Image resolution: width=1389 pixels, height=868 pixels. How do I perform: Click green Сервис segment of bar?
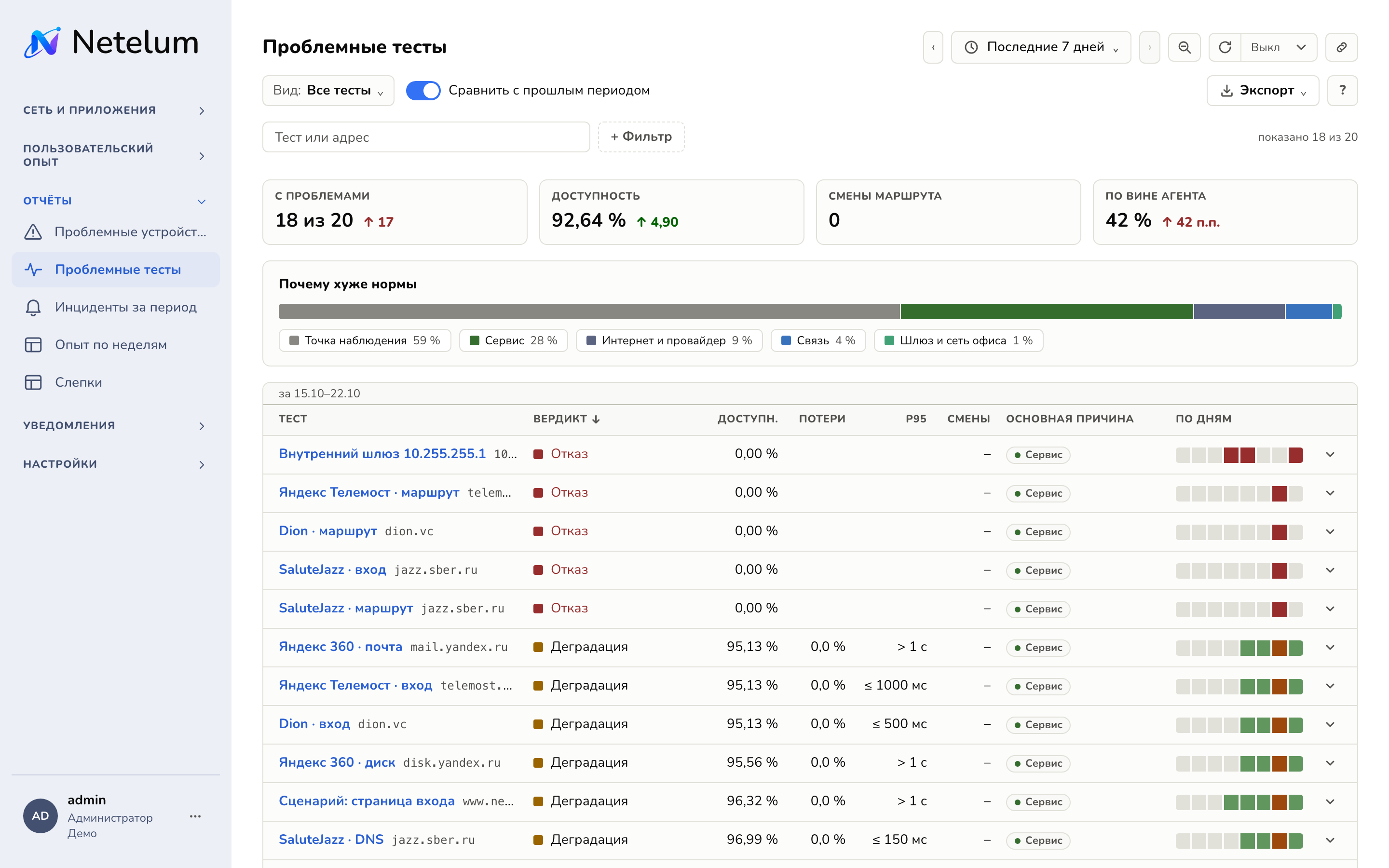pyautogui.click(x=1047, y=311)
